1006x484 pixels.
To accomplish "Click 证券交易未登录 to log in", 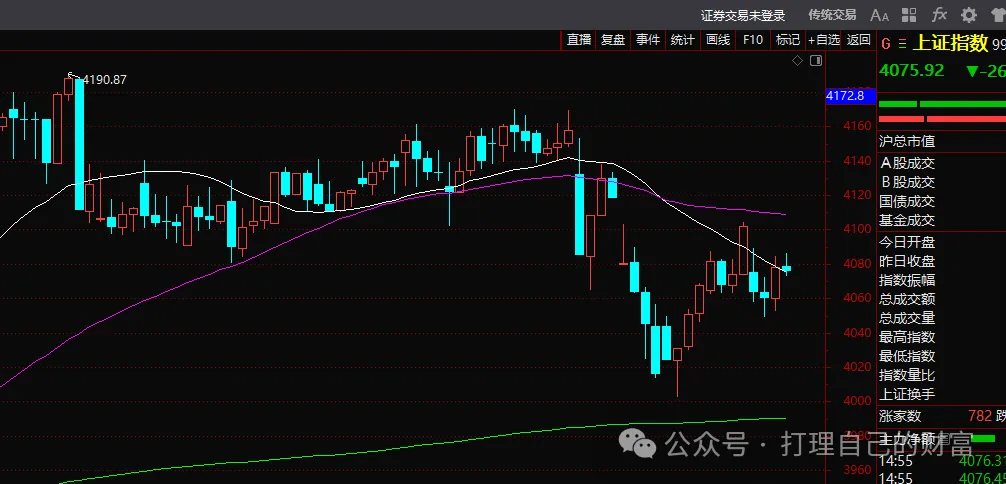I will (x=743, y=15).
